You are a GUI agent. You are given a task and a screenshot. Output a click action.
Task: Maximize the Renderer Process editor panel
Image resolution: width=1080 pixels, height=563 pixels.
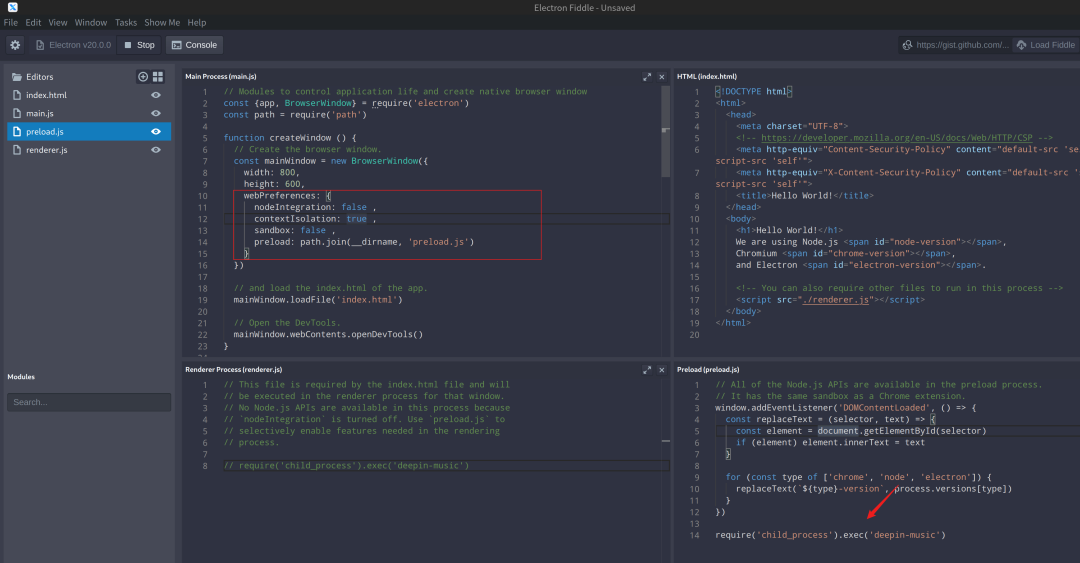click(647, 370)
